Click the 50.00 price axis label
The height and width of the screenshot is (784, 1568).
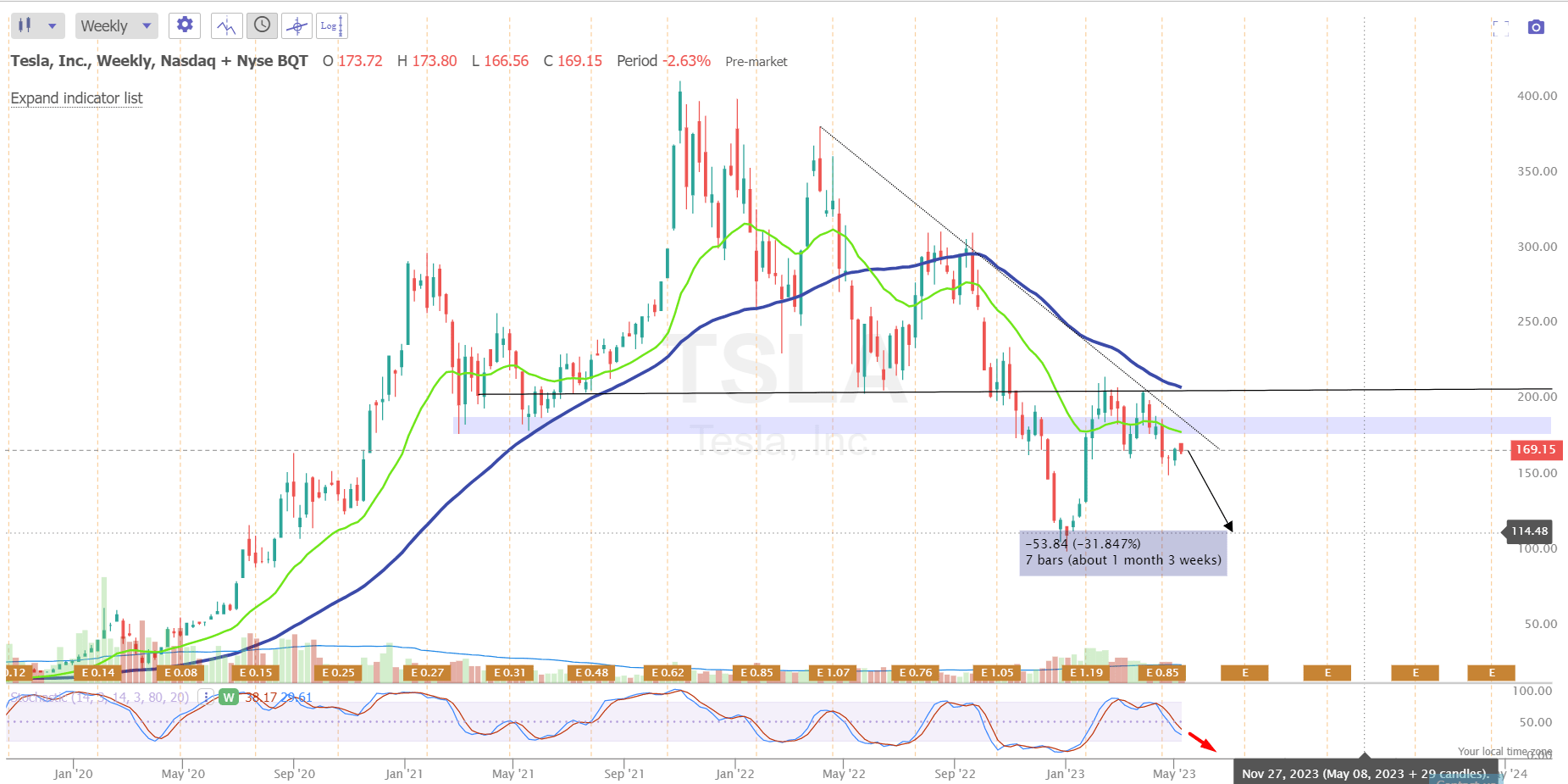pyautogui.click(x=1541, y=624)
